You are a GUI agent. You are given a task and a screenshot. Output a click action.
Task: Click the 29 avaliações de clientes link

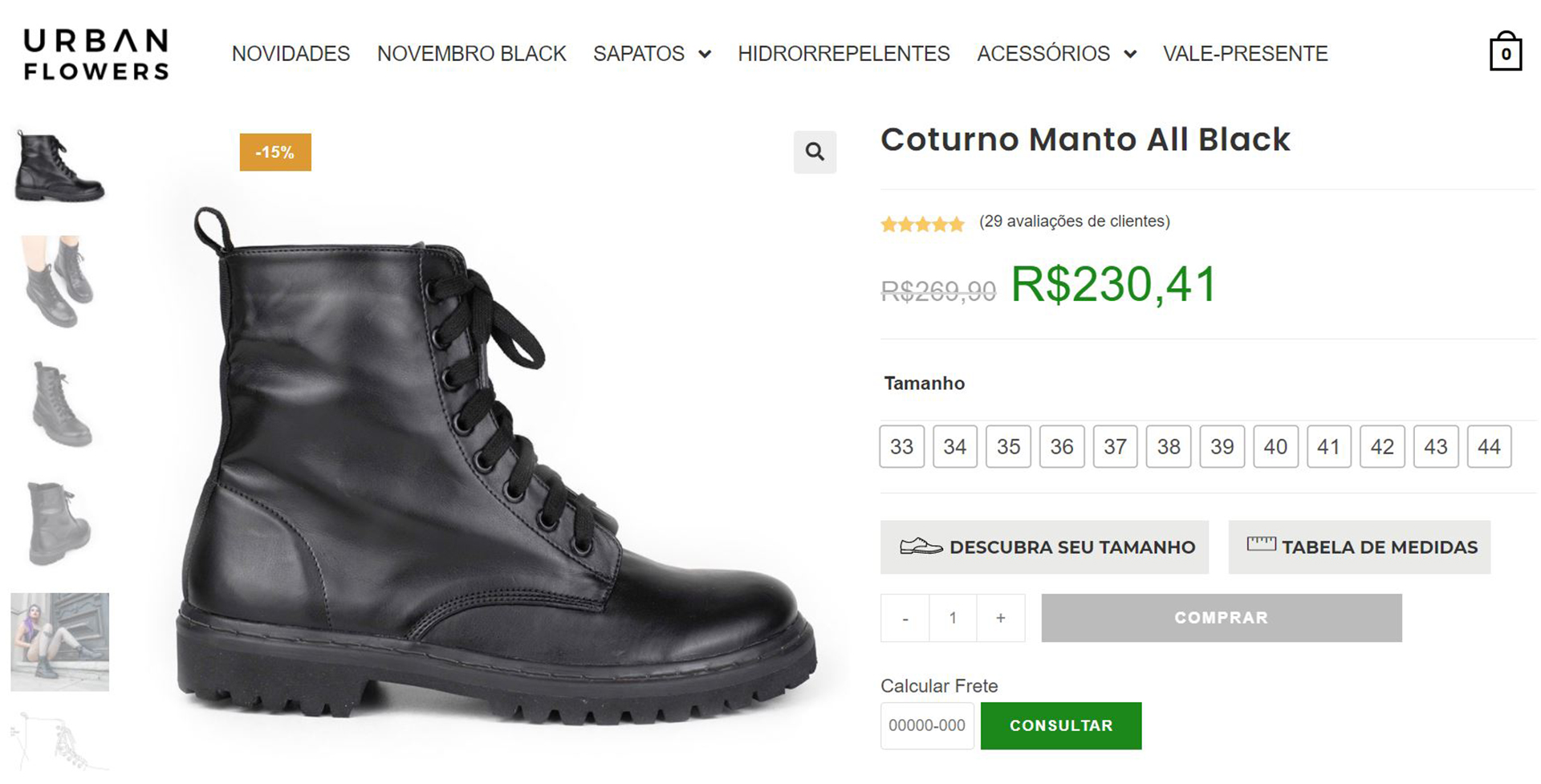[1074, 221]
